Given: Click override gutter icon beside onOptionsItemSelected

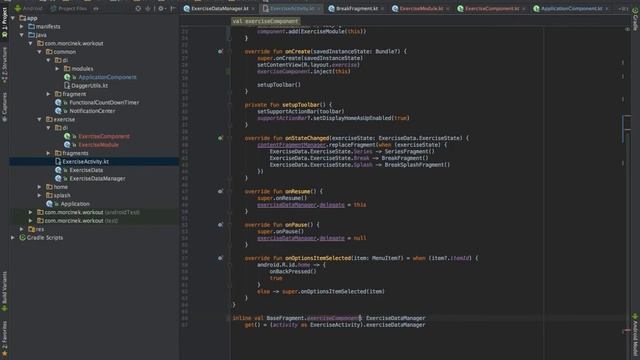Looking at the screenshot, I should click(x=220, y=258).
